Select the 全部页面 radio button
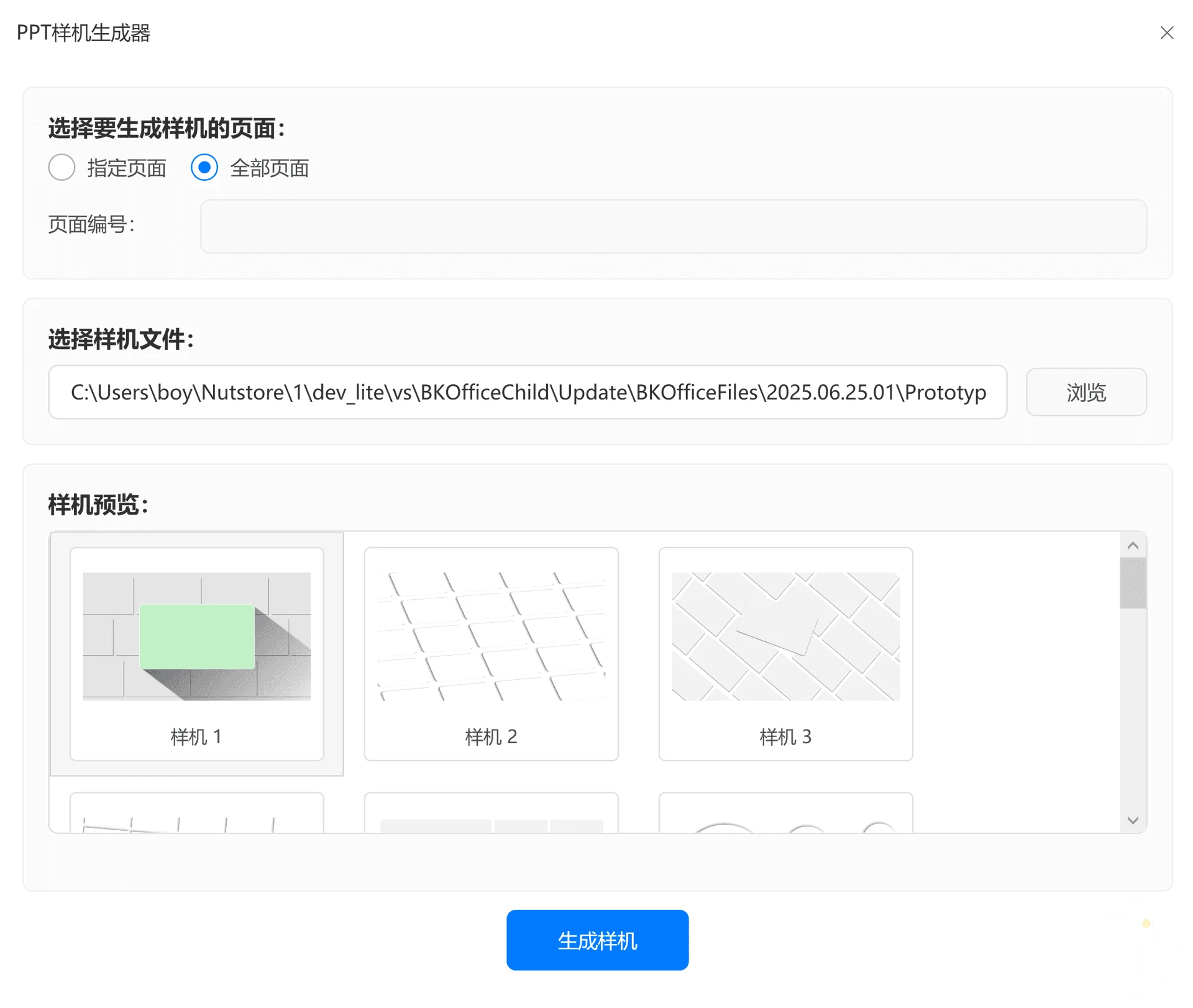 coord(204,168)
